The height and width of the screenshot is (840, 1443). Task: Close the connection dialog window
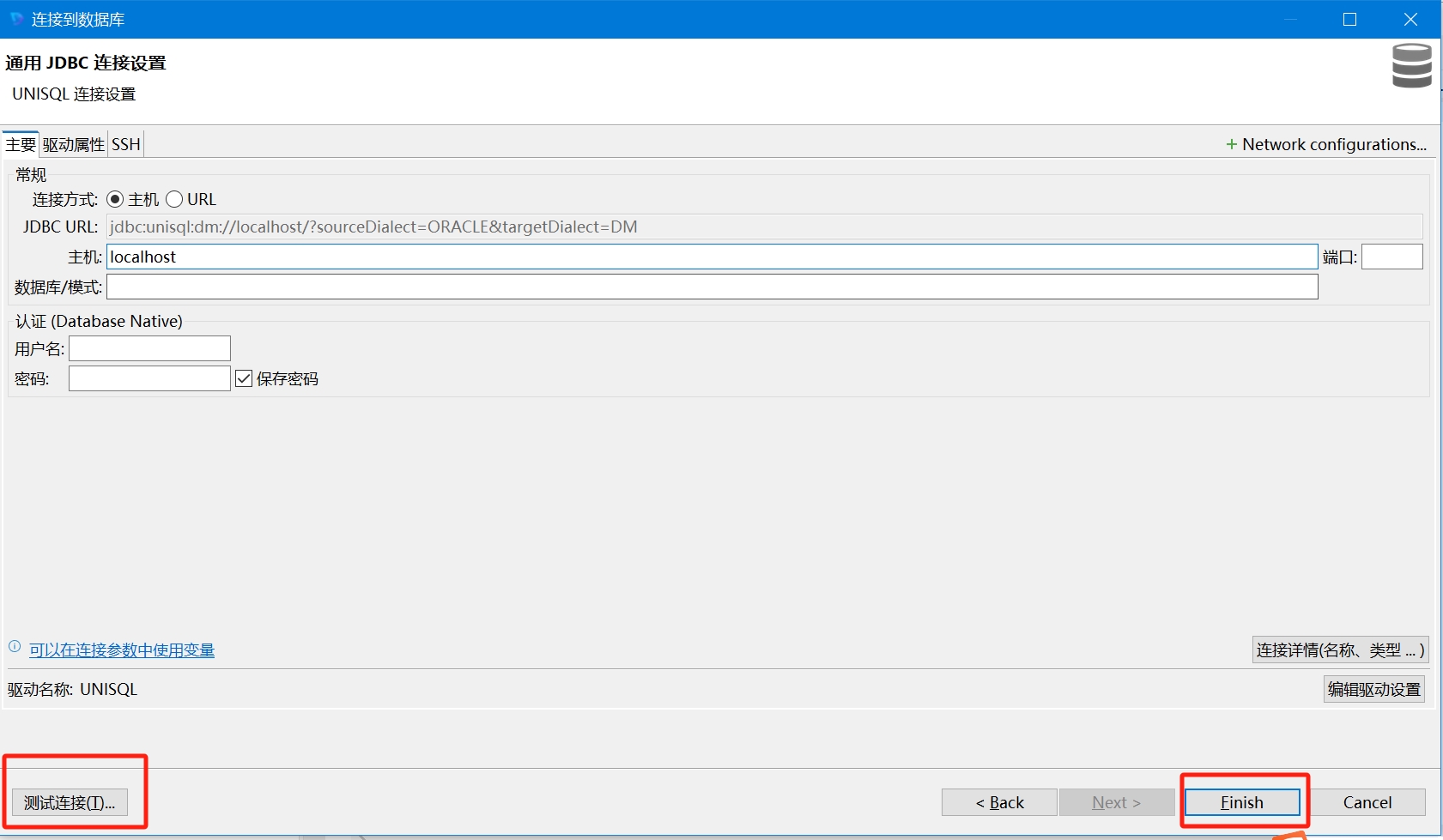click(1410, 19)
